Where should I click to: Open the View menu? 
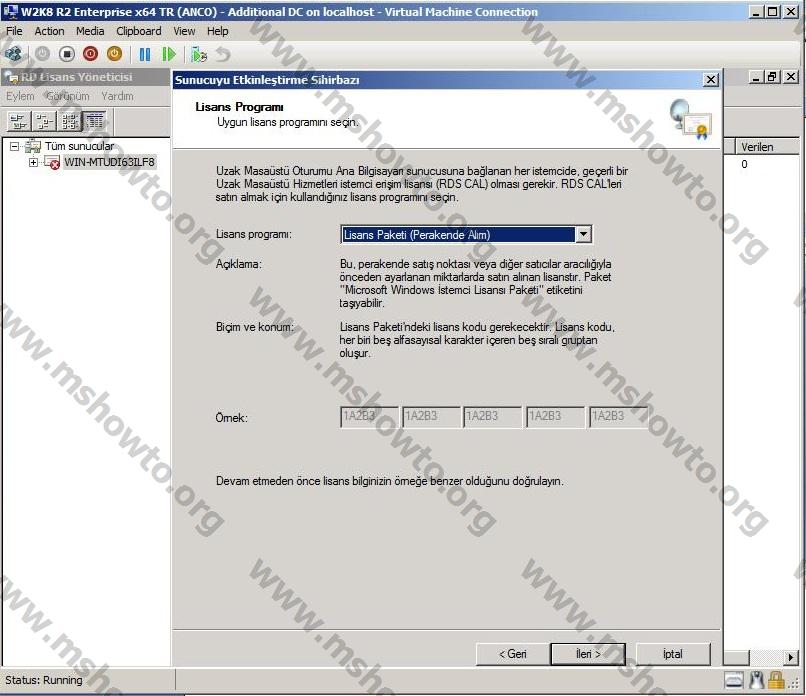(184, 31)
